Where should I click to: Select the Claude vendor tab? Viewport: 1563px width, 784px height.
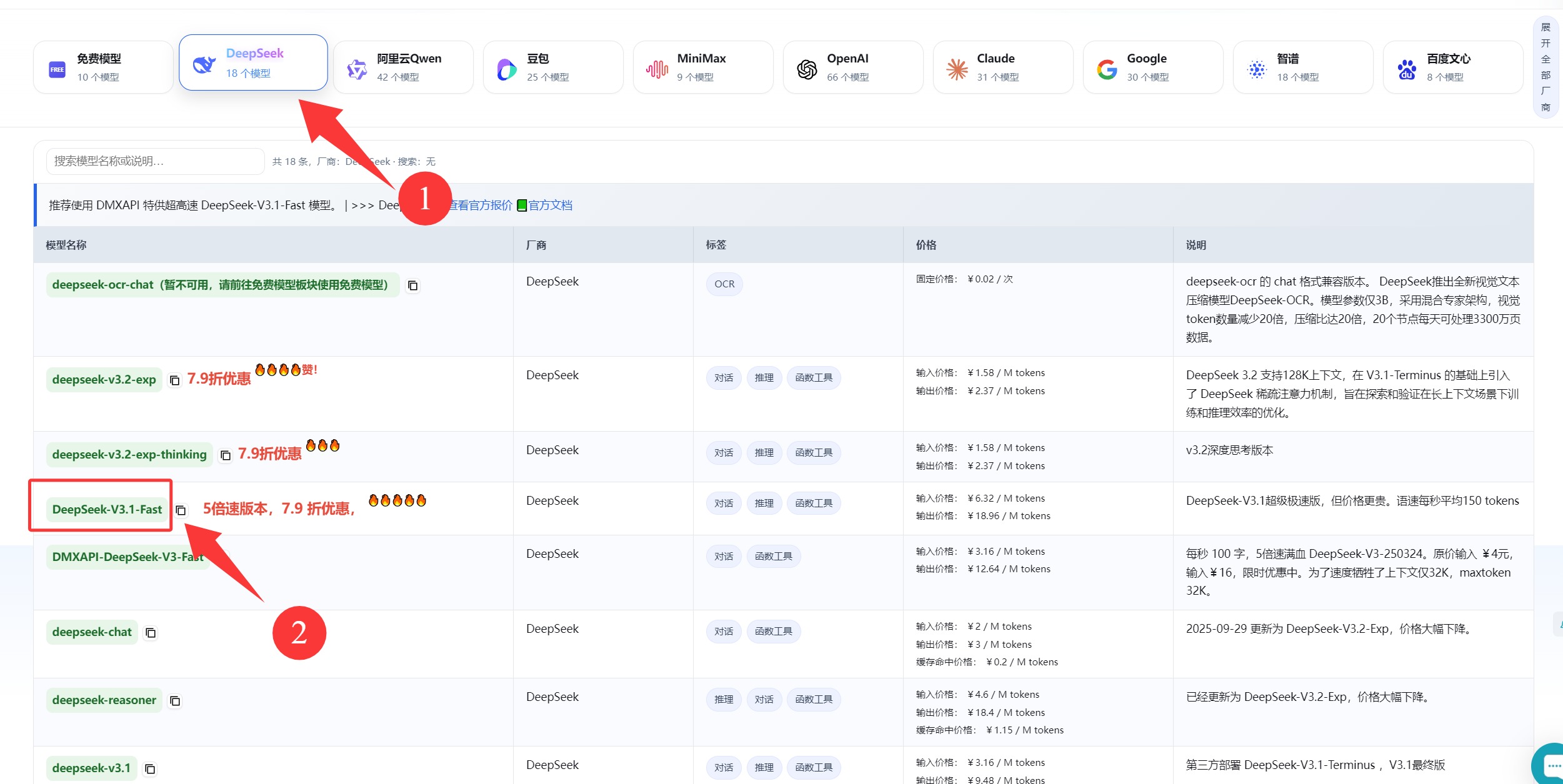point(1003,67)
